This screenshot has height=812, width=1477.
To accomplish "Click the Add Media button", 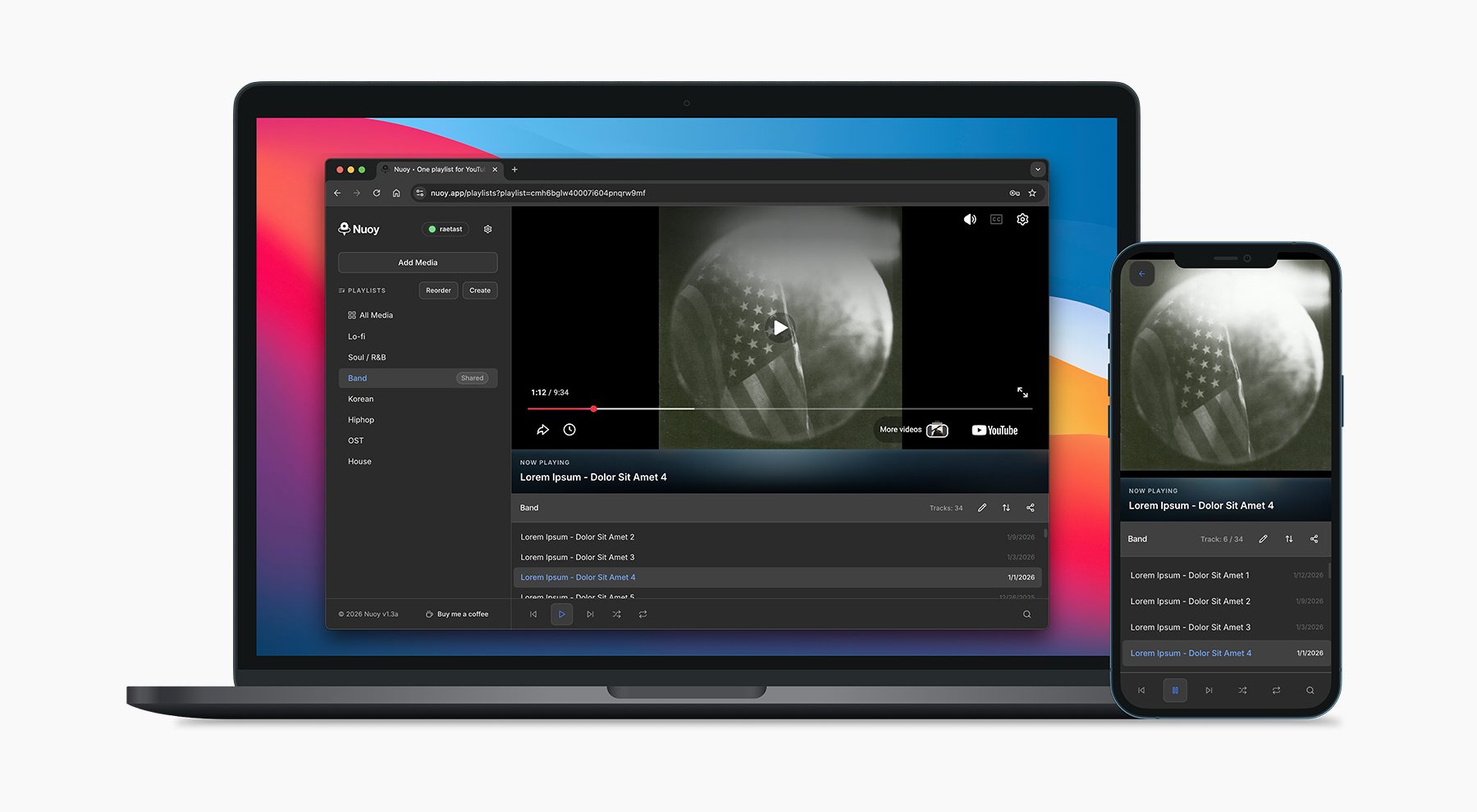I will tap(417, 262).
